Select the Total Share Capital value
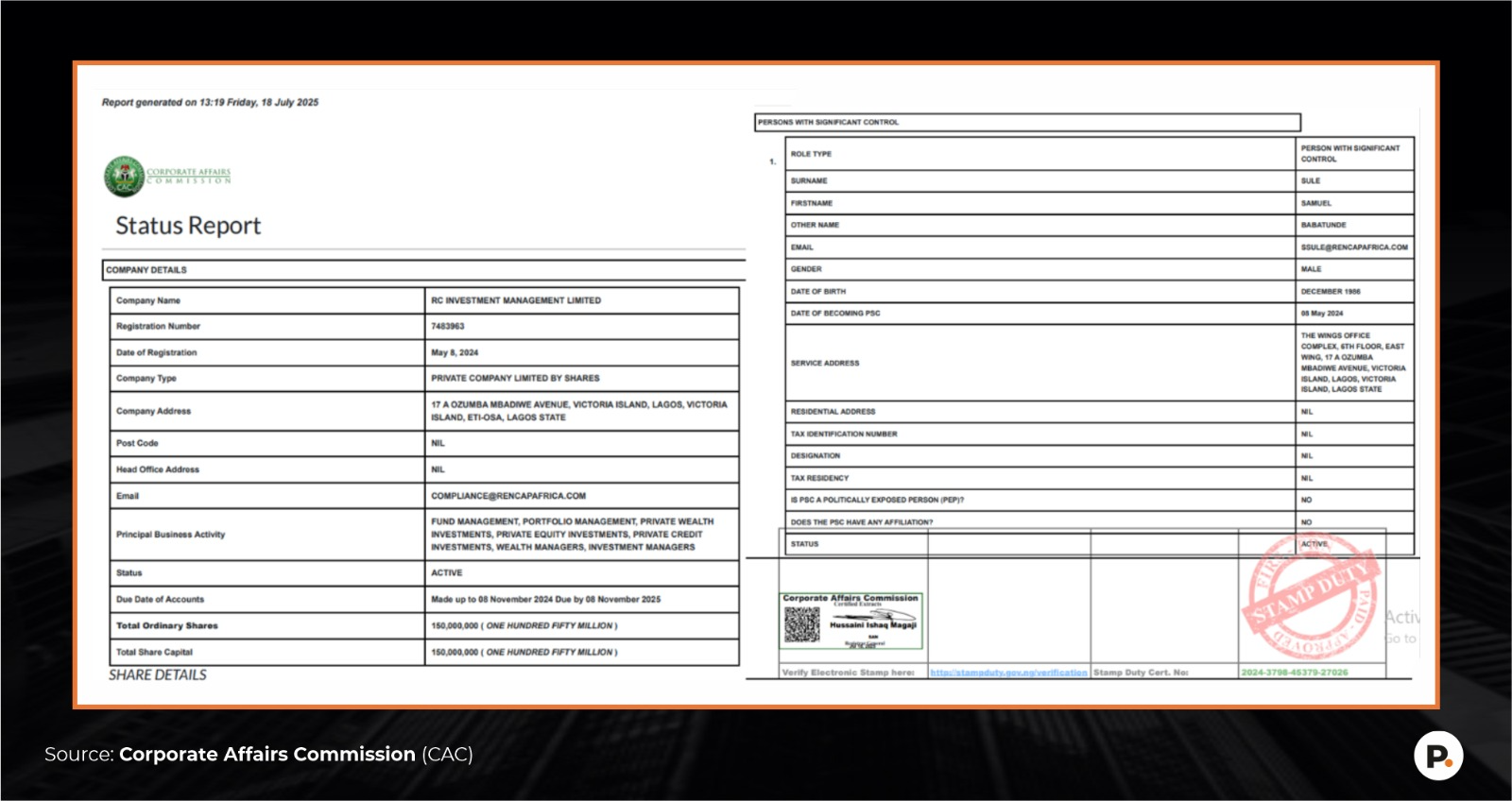The width and height of the screenshot is (1512, 801). pyautogui.click(x=524, y=653)
